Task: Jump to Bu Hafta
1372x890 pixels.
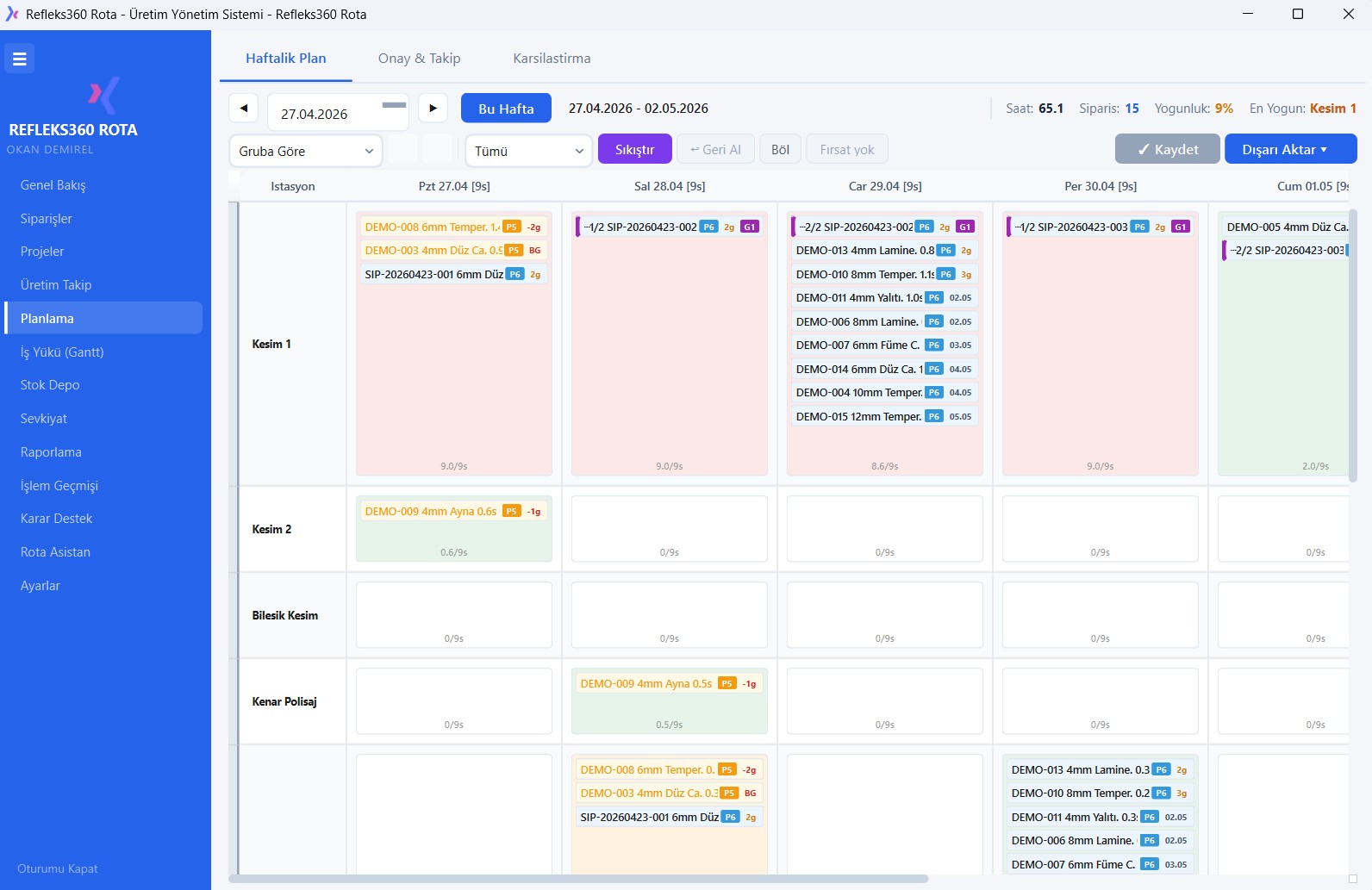Action: click(x=506, y=109)
